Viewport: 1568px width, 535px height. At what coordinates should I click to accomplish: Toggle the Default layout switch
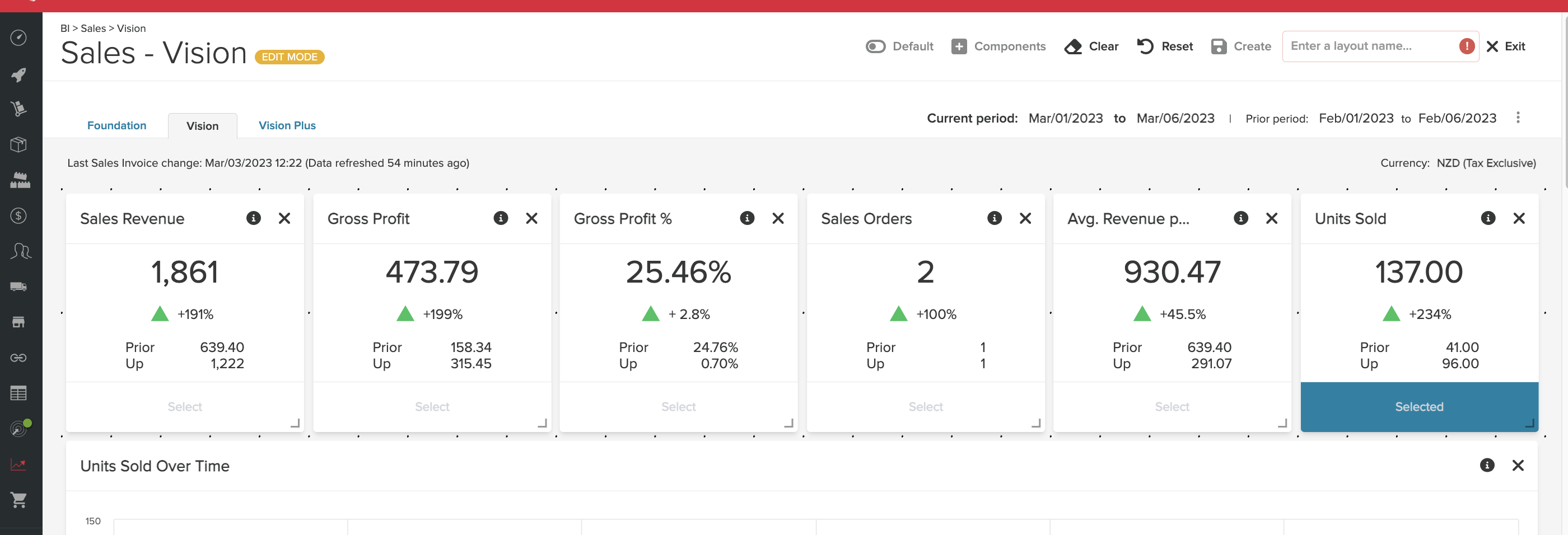tap(875, 45)
